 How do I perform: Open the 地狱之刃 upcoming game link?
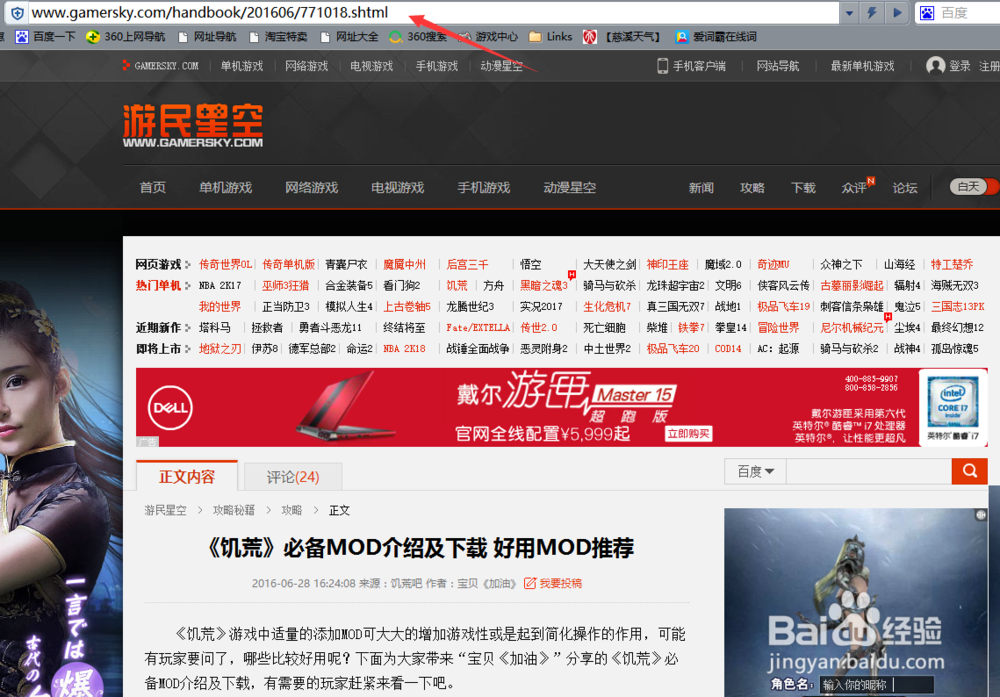click(x=220, y=348)
